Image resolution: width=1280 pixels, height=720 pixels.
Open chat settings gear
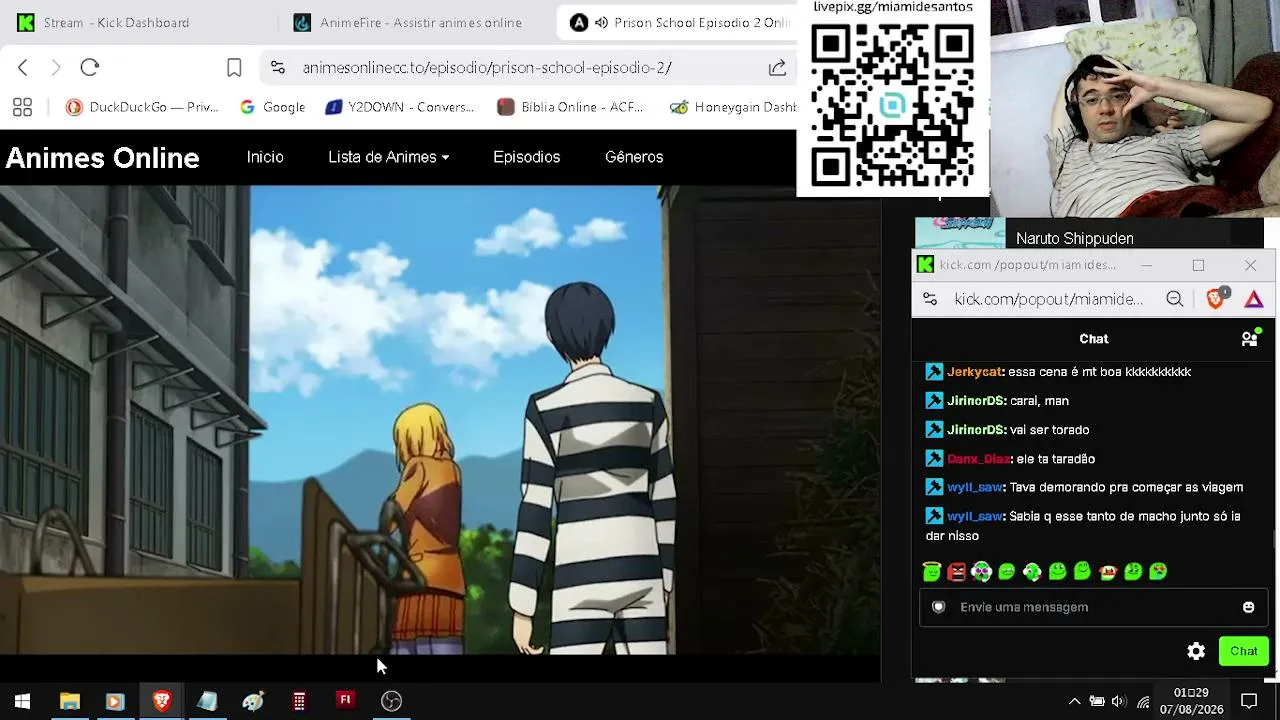1196,651
